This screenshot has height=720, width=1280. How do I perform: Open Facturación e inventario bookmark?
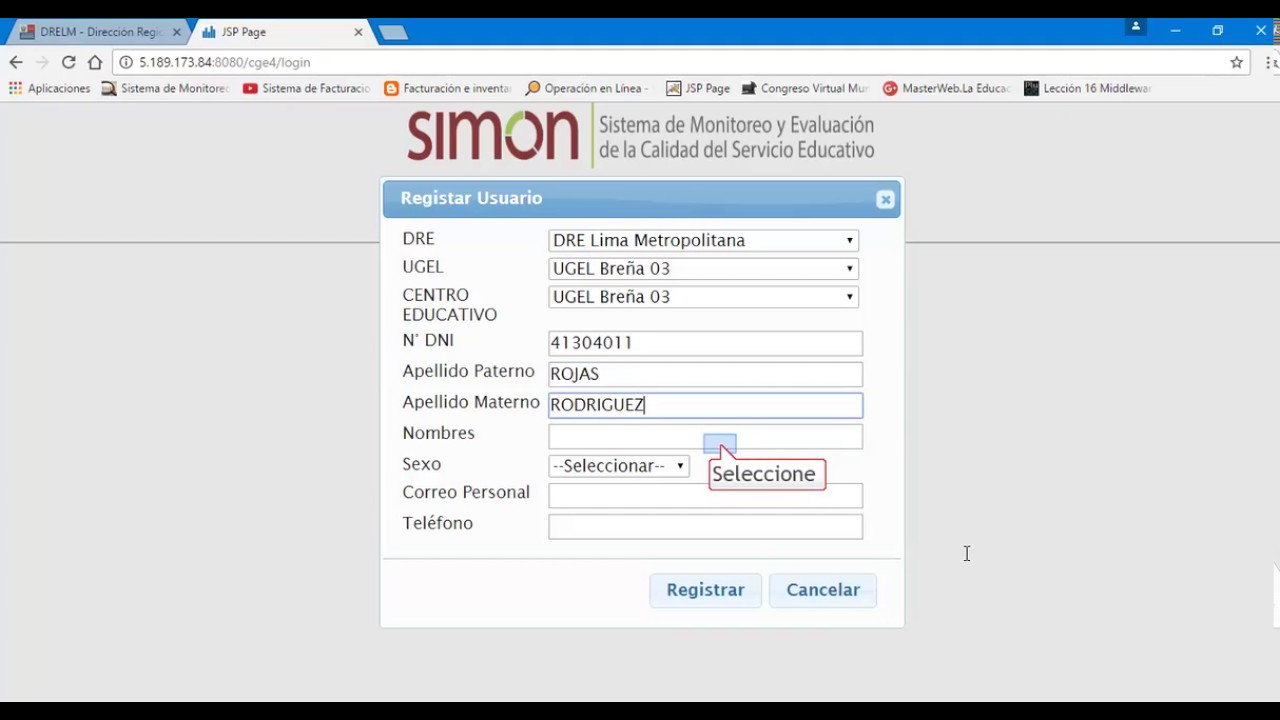coord(447,88)
